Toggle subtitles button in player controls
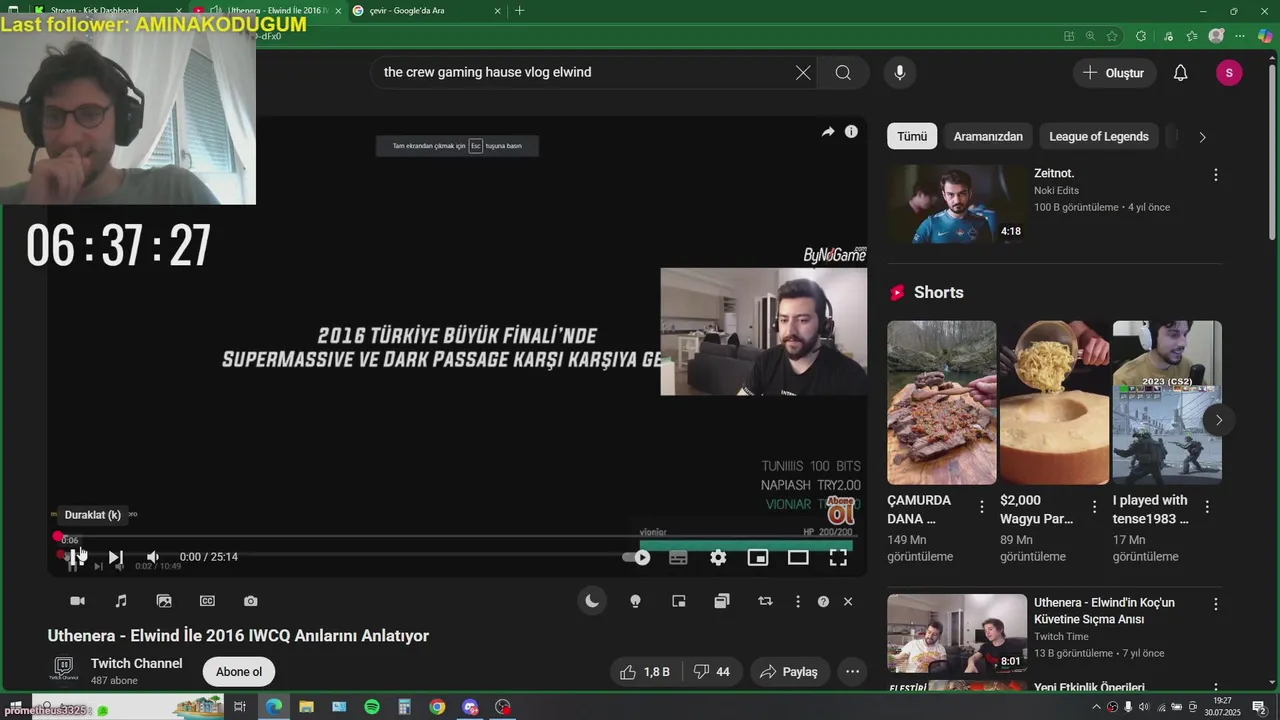 tap(678, 558)
